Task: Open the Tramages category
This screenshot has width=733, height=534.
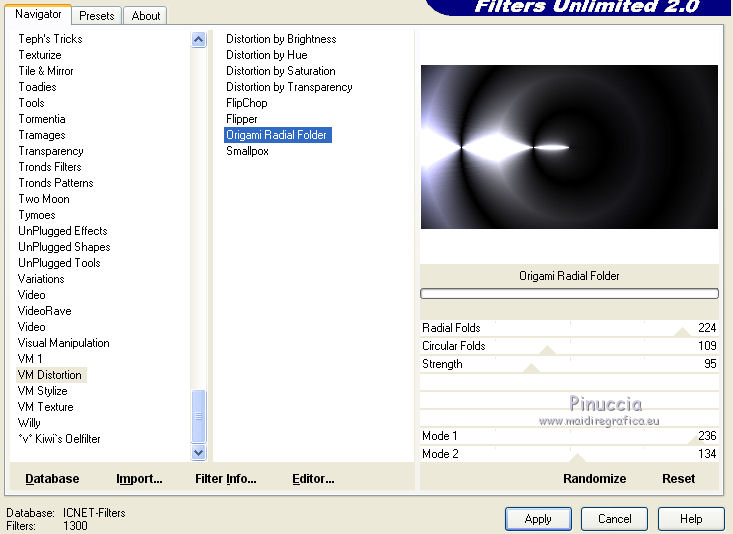Action: (x=42, y=135)
